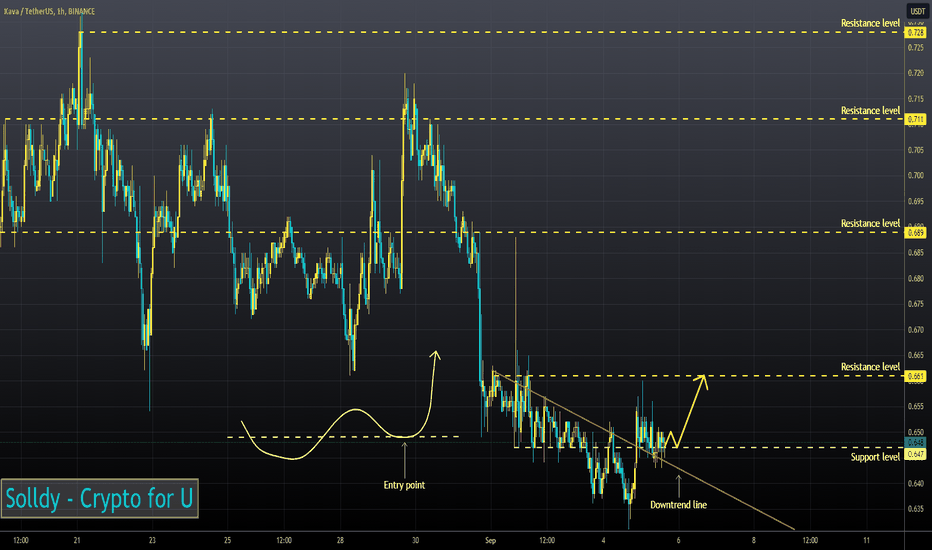Click the 0.648 current price tag
The image size is (932, 550).
[916, 442]
